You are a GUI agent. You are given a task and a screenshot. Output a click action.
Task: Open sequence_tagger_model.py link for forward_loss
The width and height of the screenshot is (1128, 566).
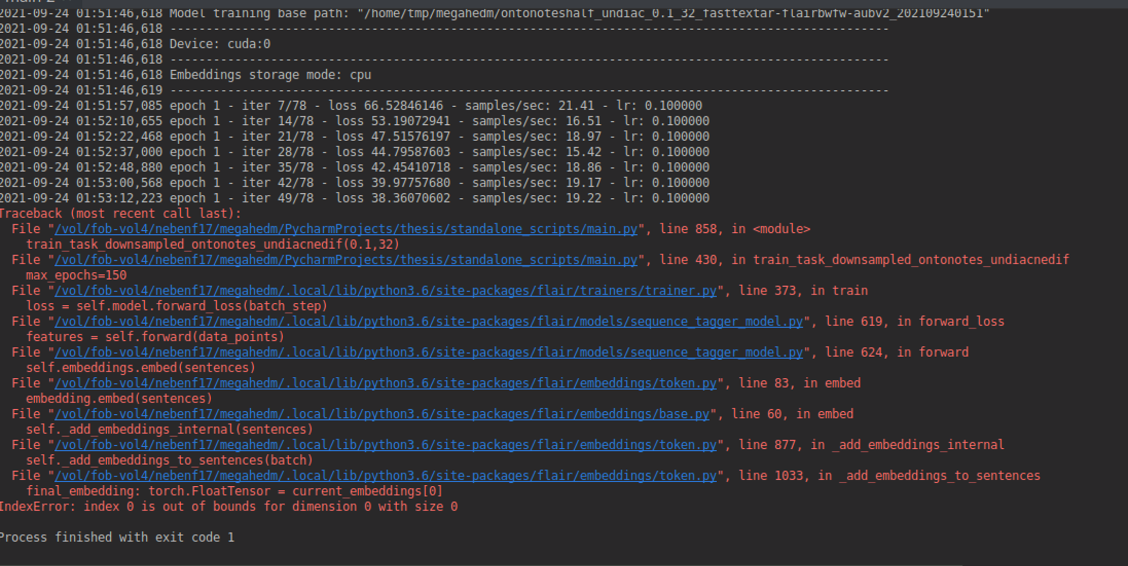click(429, 321)
